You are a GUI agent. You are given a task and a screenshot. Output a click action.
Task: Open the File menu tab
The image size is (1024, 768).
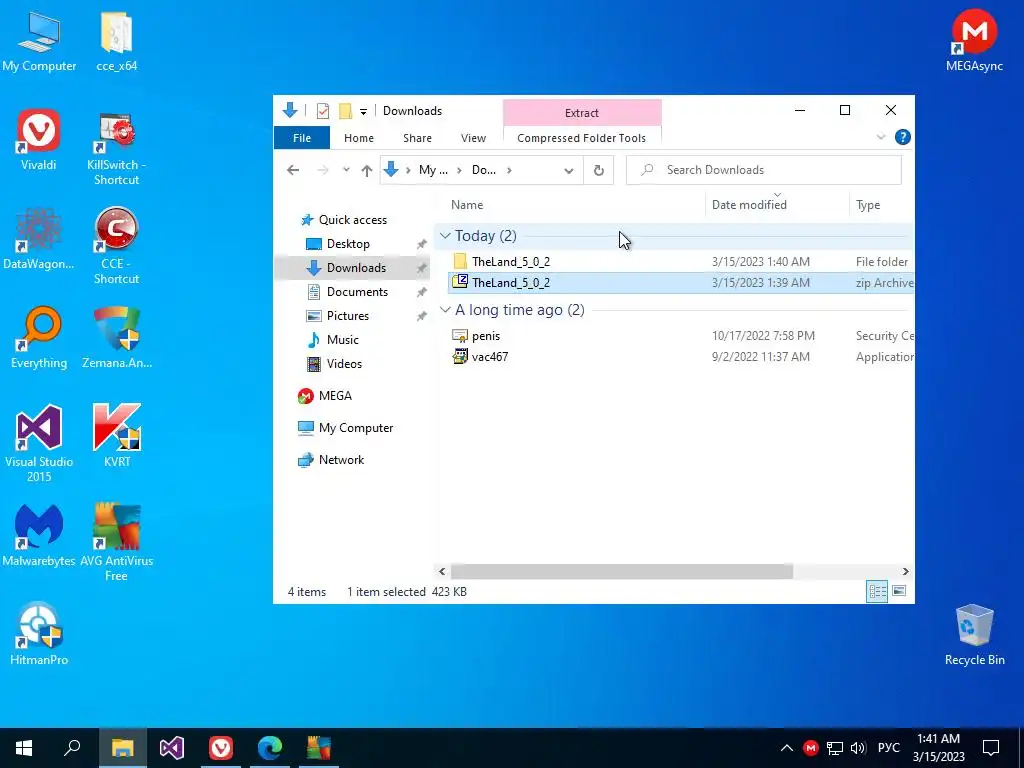click(302, 138)
